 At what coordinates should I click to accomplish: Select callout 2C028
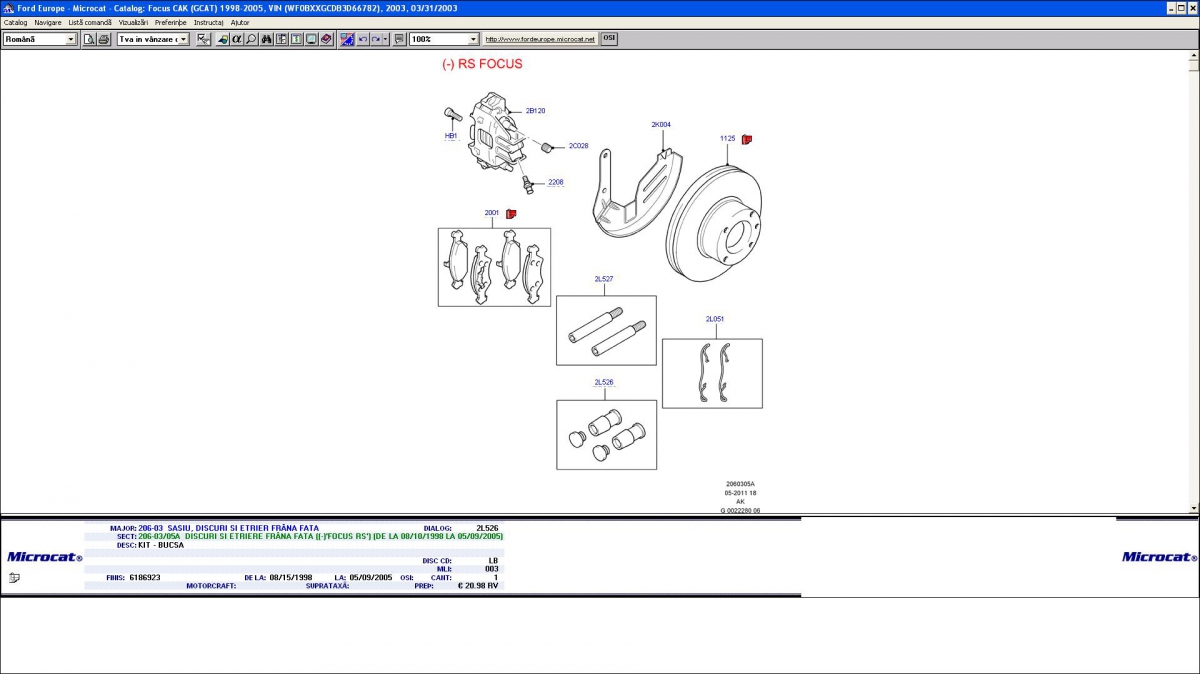click(579, 146)
